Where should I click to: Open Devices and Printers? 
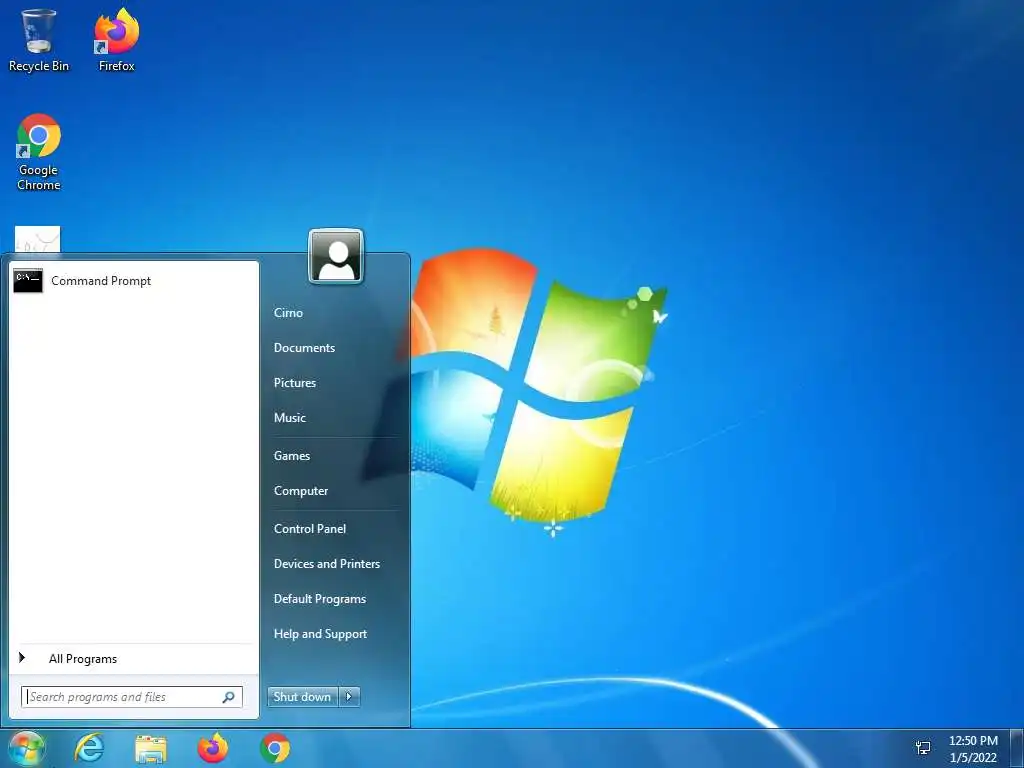[x=327, y=564]
